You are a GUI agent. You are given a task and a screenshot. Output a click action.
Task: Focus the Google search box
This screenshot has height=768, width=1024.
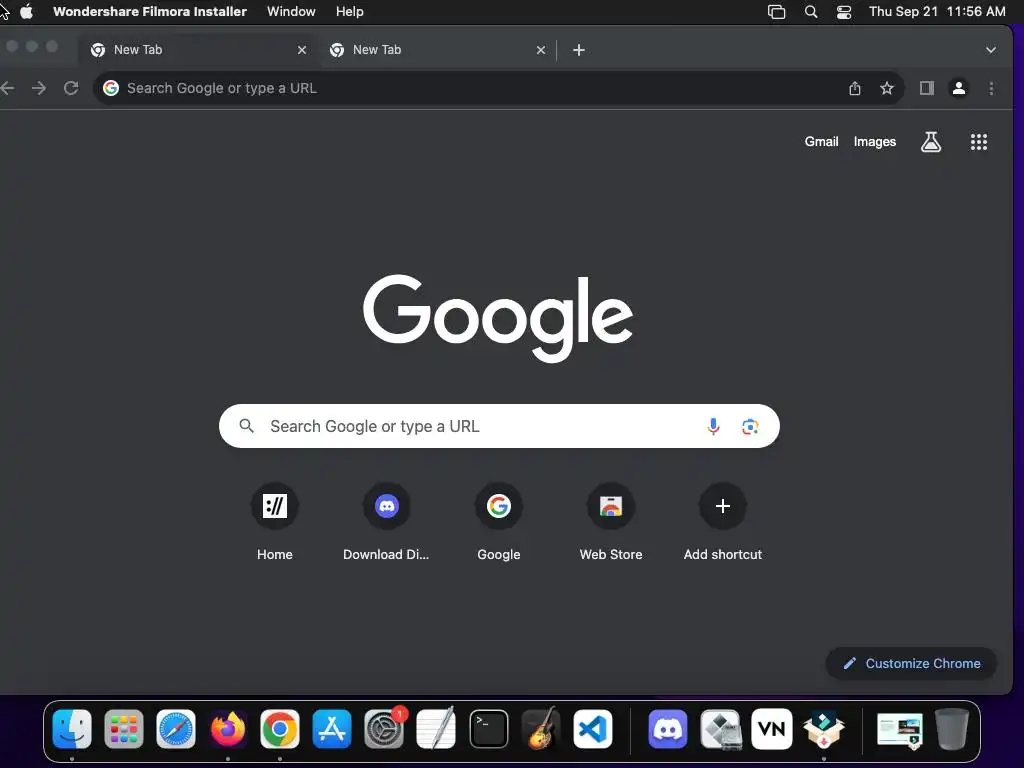pyautogui.click(x=499, y=426)
